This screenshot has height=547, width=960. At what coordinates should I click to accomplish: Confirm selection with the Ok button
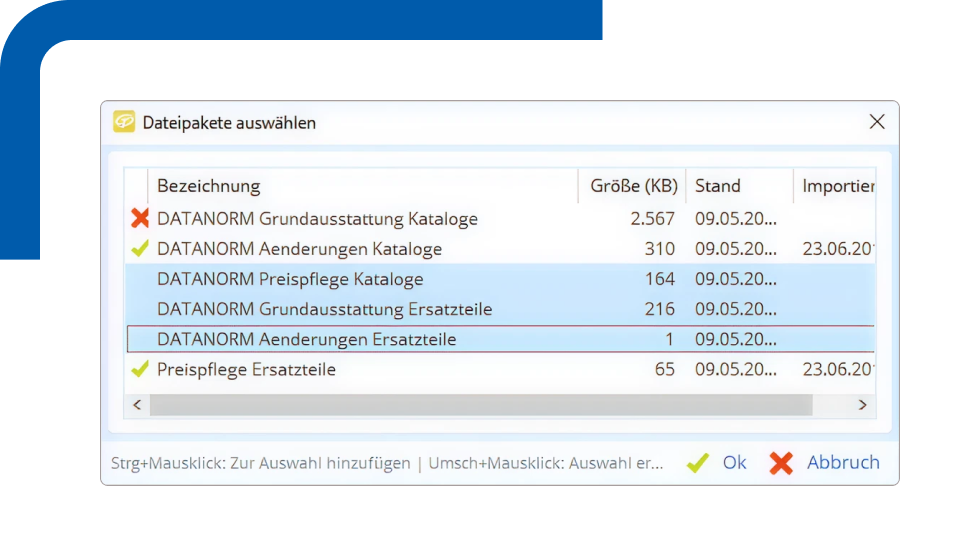(x=734, y=463)
